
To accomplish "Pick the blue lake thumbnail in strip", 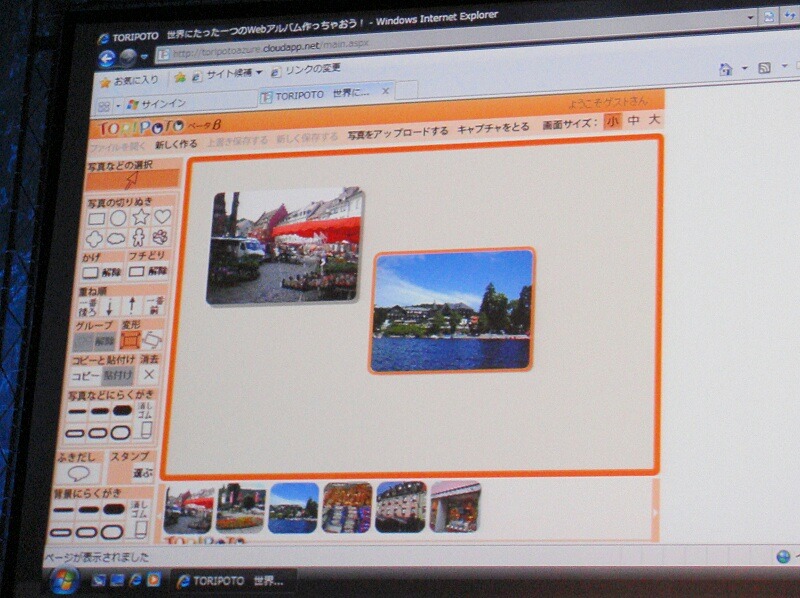I will tap(294, 508).
